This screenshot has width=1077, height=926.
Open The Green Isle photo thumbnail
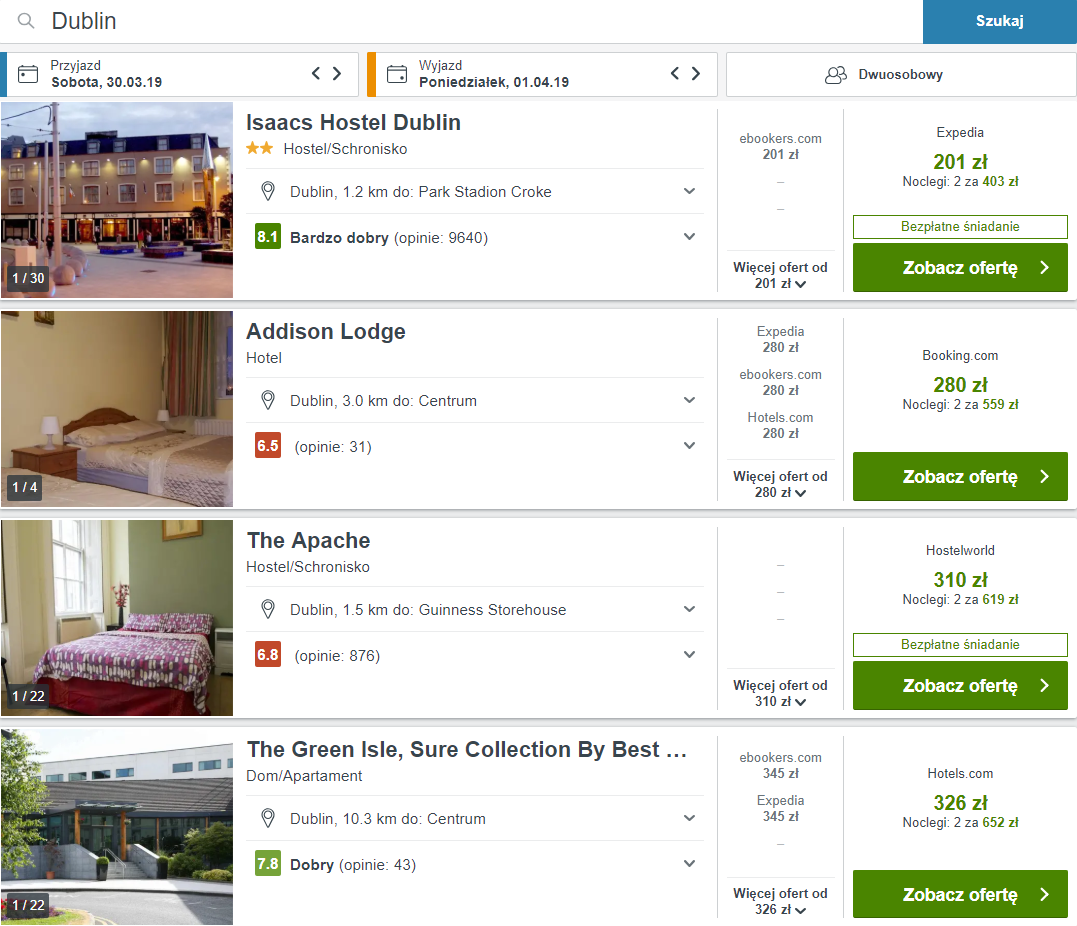click(117, 826)
